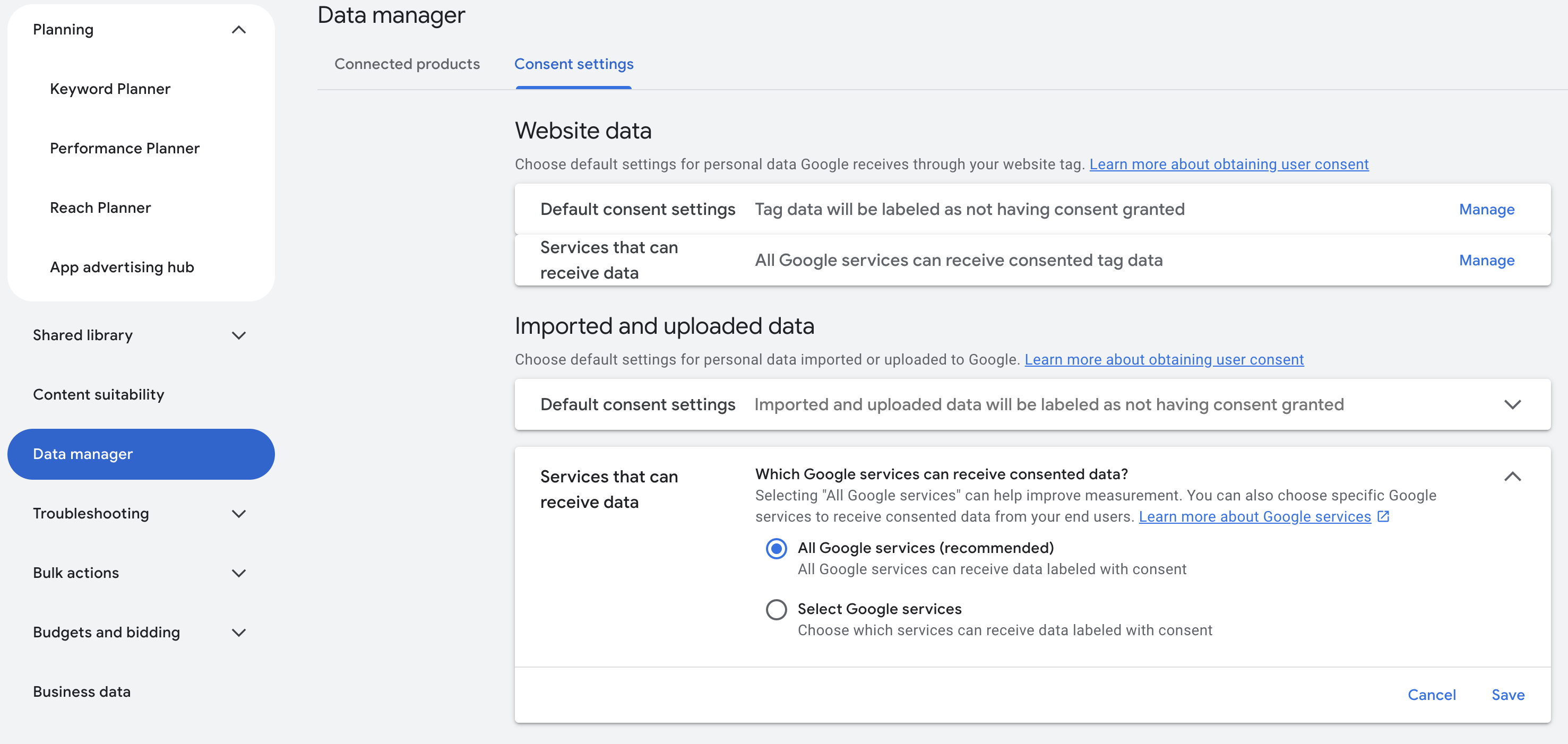Save the consent service settings
Viewport: 1568px width, 744px height.
pyautogui.click(x=1507, y=695)
